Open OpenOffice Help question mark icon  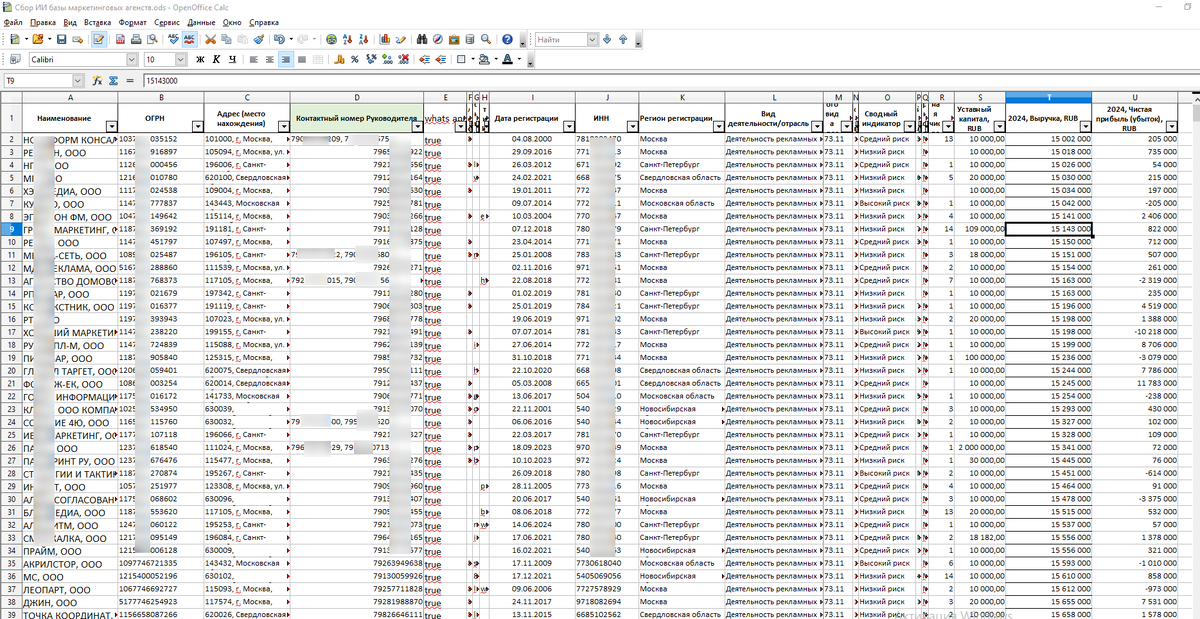pos(507,39)
